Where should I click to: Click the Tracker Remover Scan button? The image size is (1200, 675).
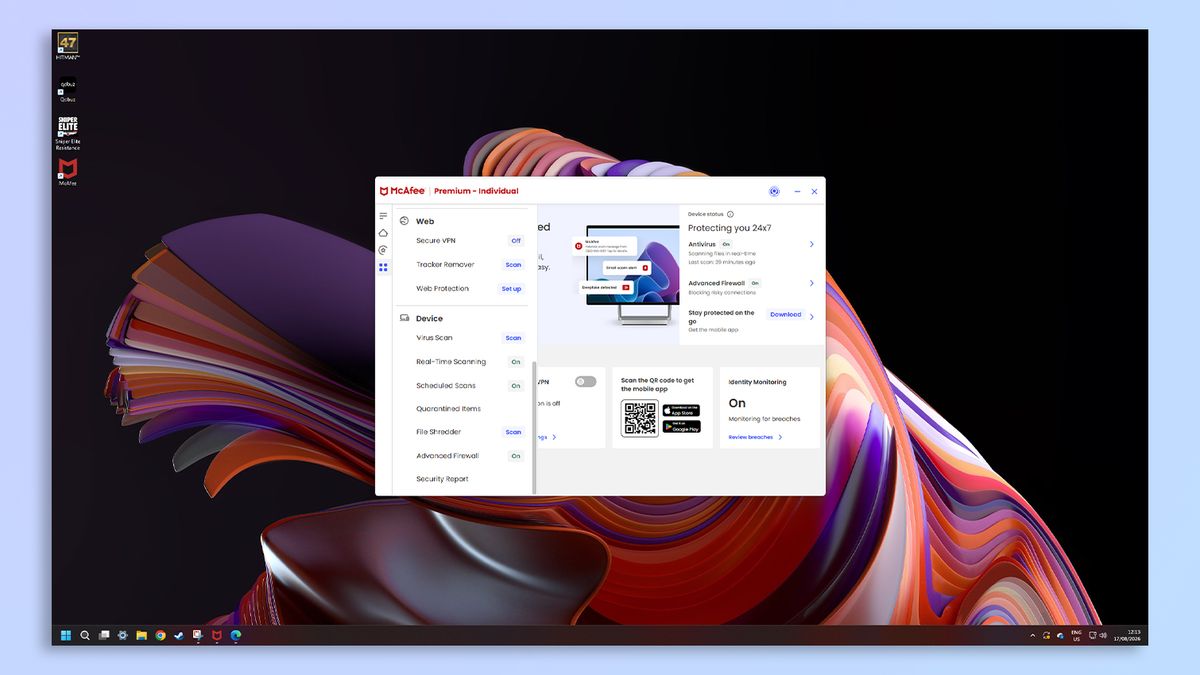[513, 265]
